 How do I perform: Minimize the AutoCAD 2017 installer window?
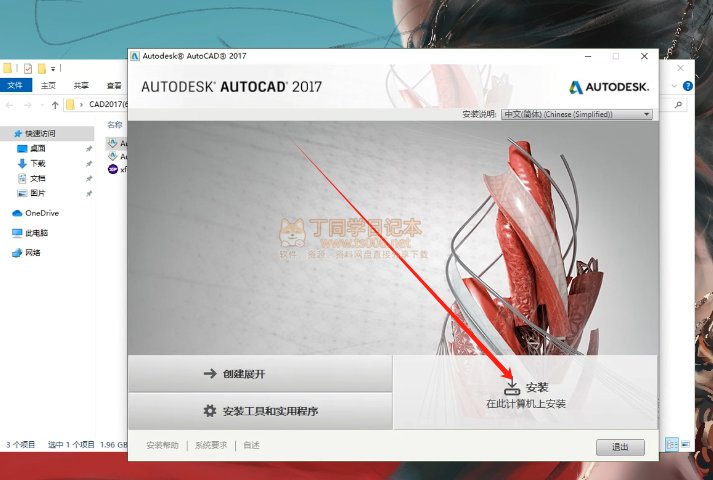pyautogui.click(x=588, y=56)
